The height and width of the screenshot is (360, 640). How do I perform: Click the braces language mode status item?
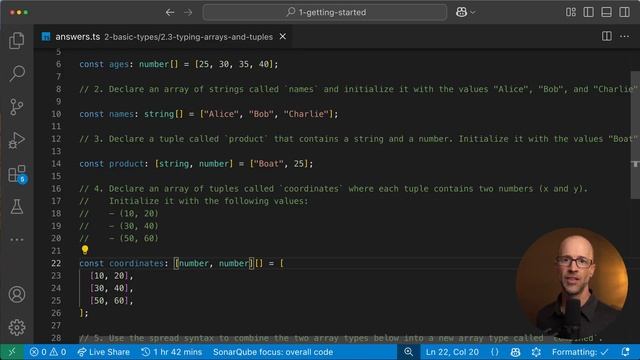click(x=495, y=352)
